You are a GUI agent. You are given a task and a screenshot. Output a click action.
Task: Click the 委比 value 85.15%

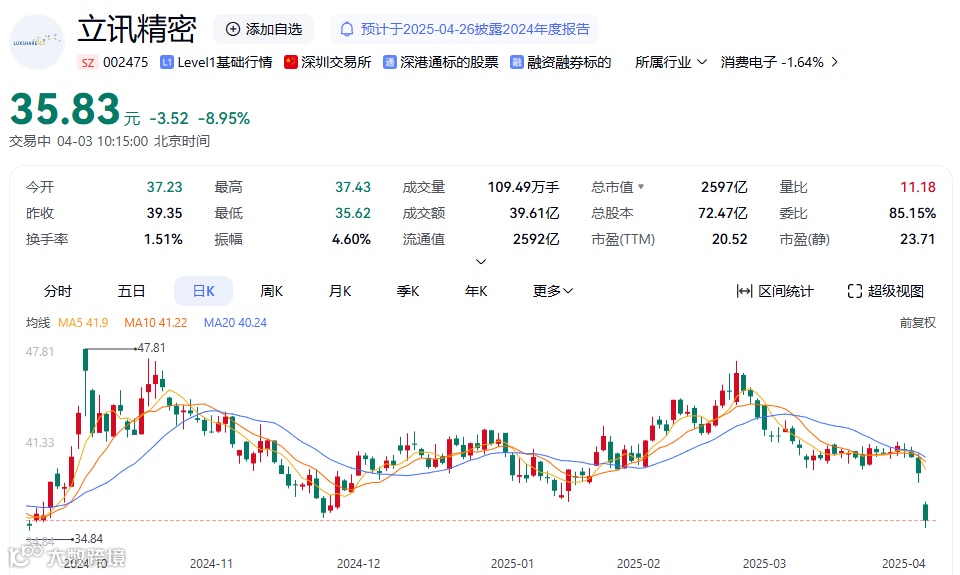[x=912, y=213]
